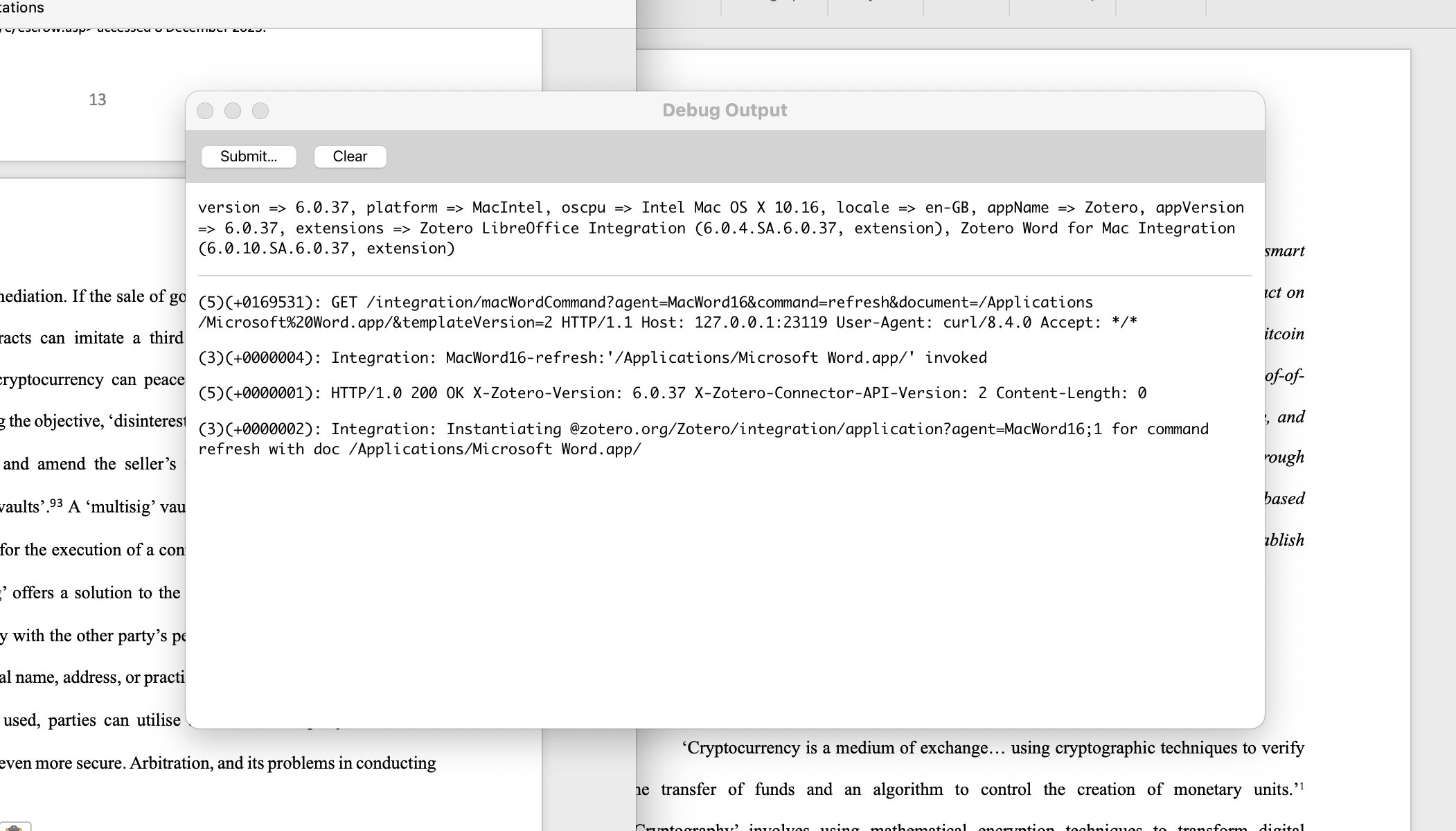This screenshot has height=831, width=1456.
Task: Click the word 'Arbitration' in the left document
Action: (x=171, y=763)
